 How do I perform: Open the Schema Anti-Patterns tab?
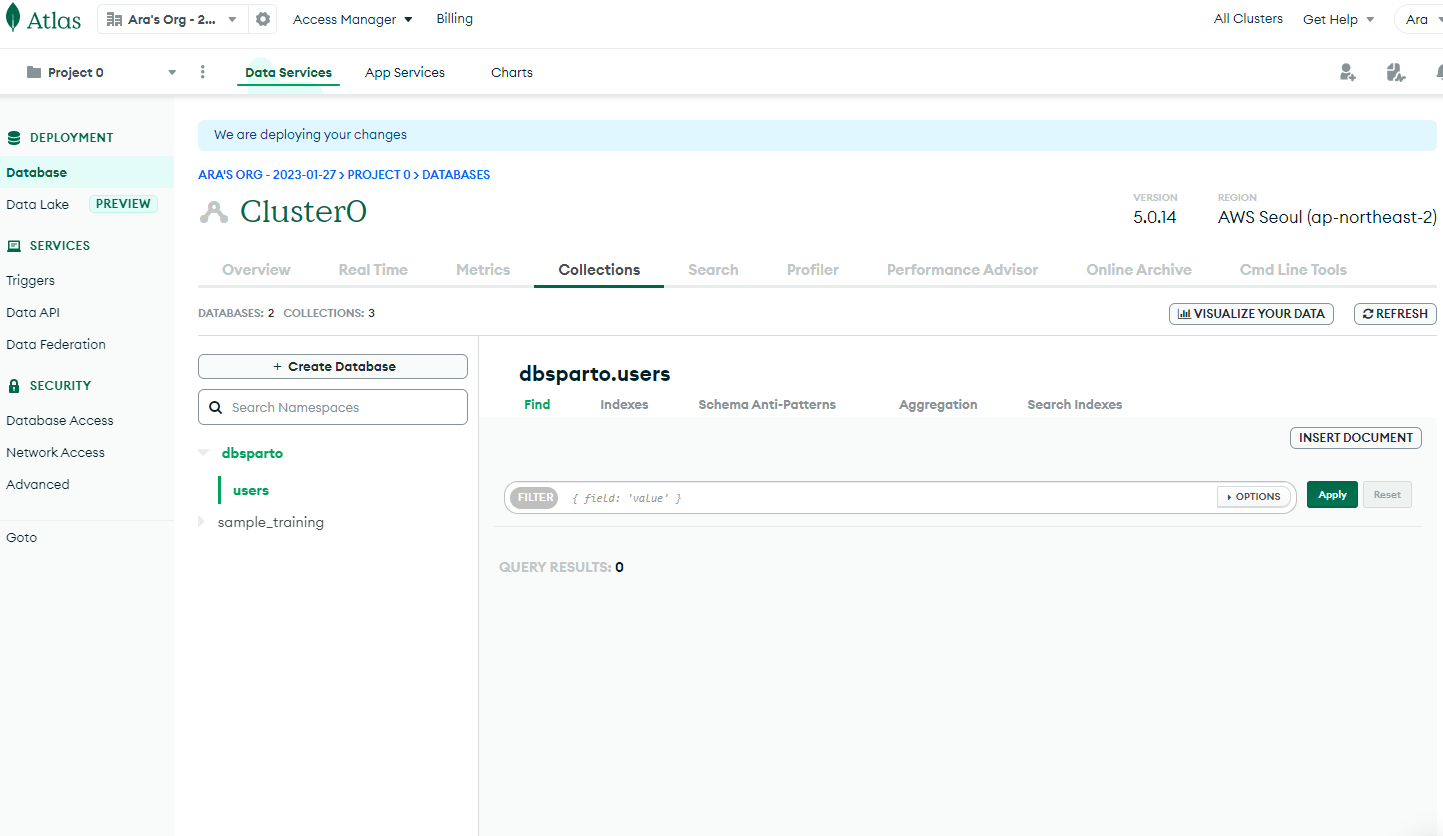tap(767, 405)
